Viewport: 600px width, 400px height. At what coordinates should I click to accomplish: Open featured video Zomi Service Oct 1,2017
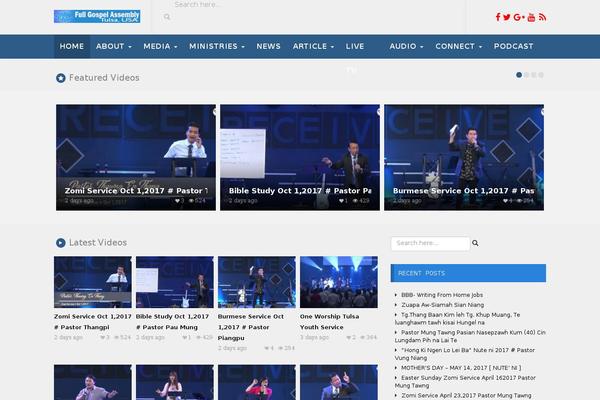pyautogui.click(x=136, y=157)
